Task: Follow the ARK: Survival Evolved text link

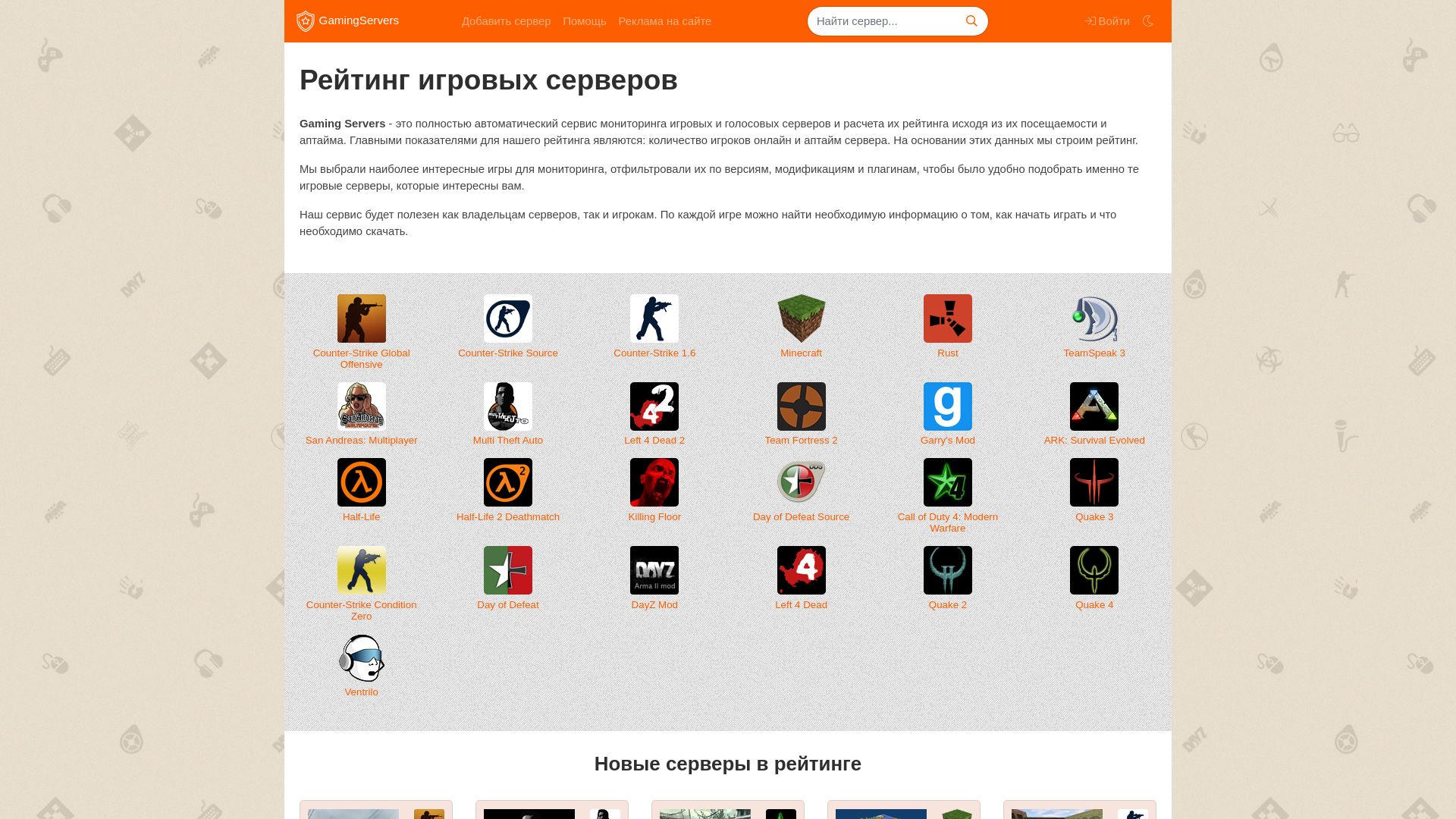Action: (1094, 441)
